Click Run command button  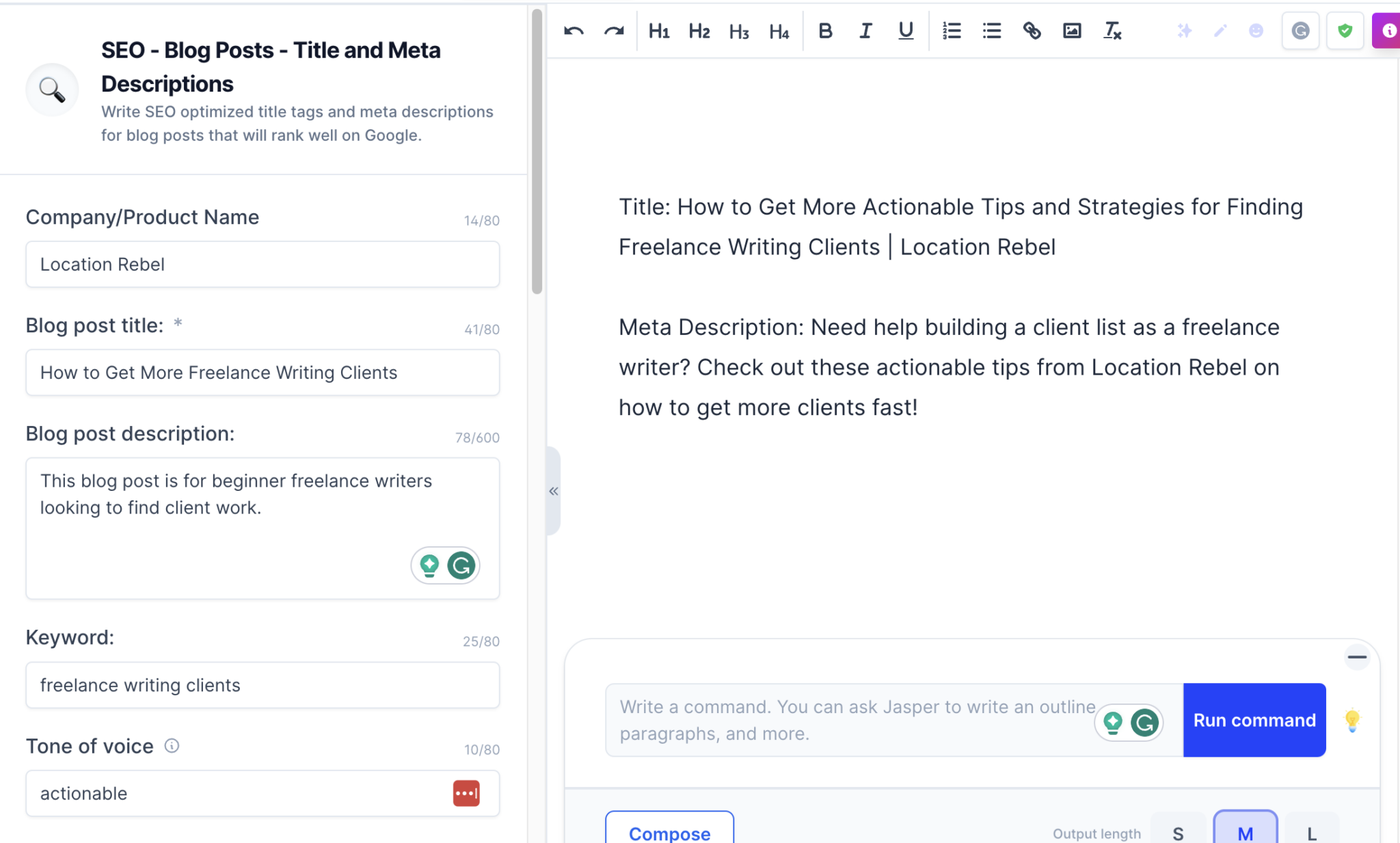[x=1254, y=720]
